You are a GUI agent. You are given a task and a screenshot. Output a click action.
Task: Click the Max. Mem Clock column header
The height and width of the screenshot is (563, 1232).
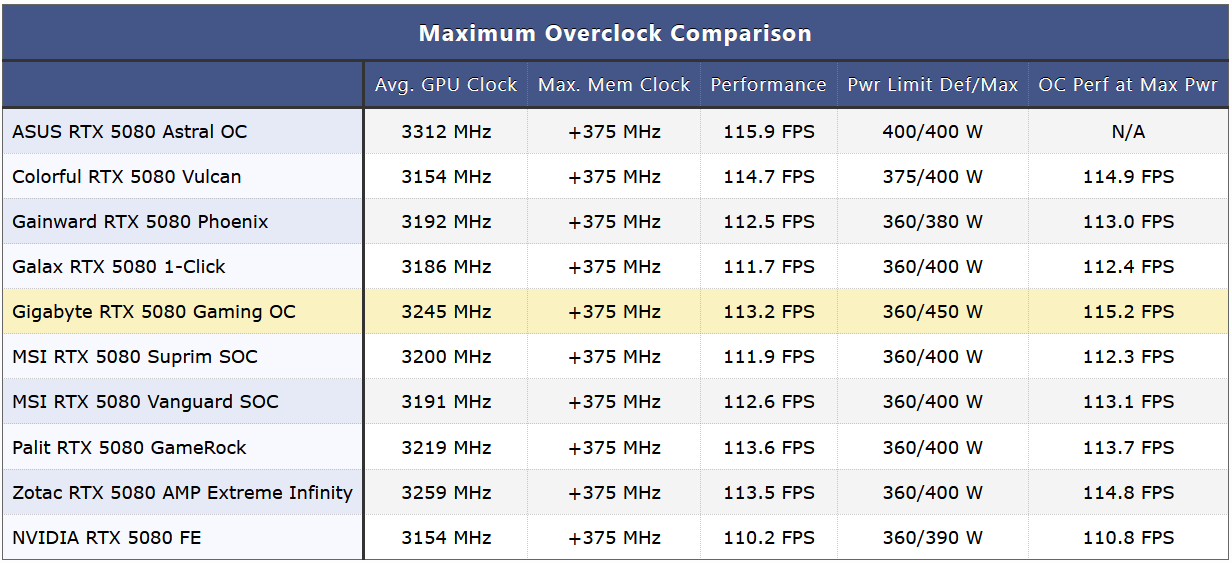(x=614, y=85)
